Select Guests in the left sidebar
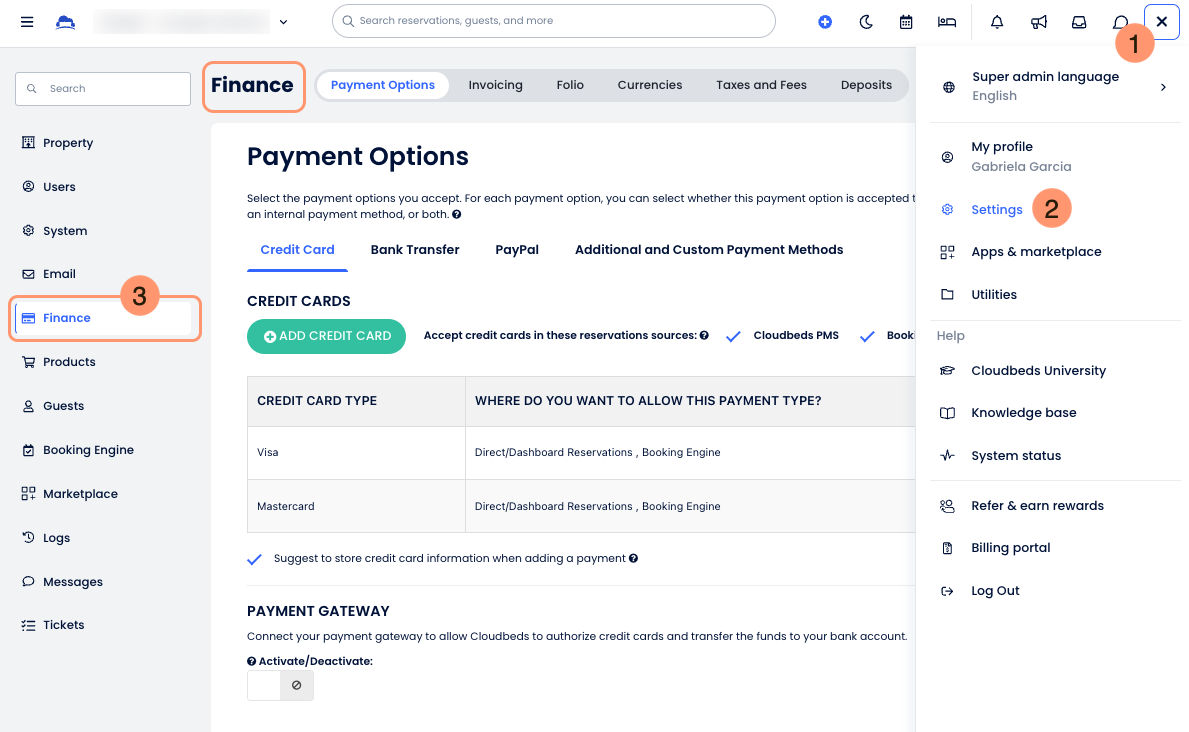The height and width of the screenshot is (732, 1189). (63, 406)
